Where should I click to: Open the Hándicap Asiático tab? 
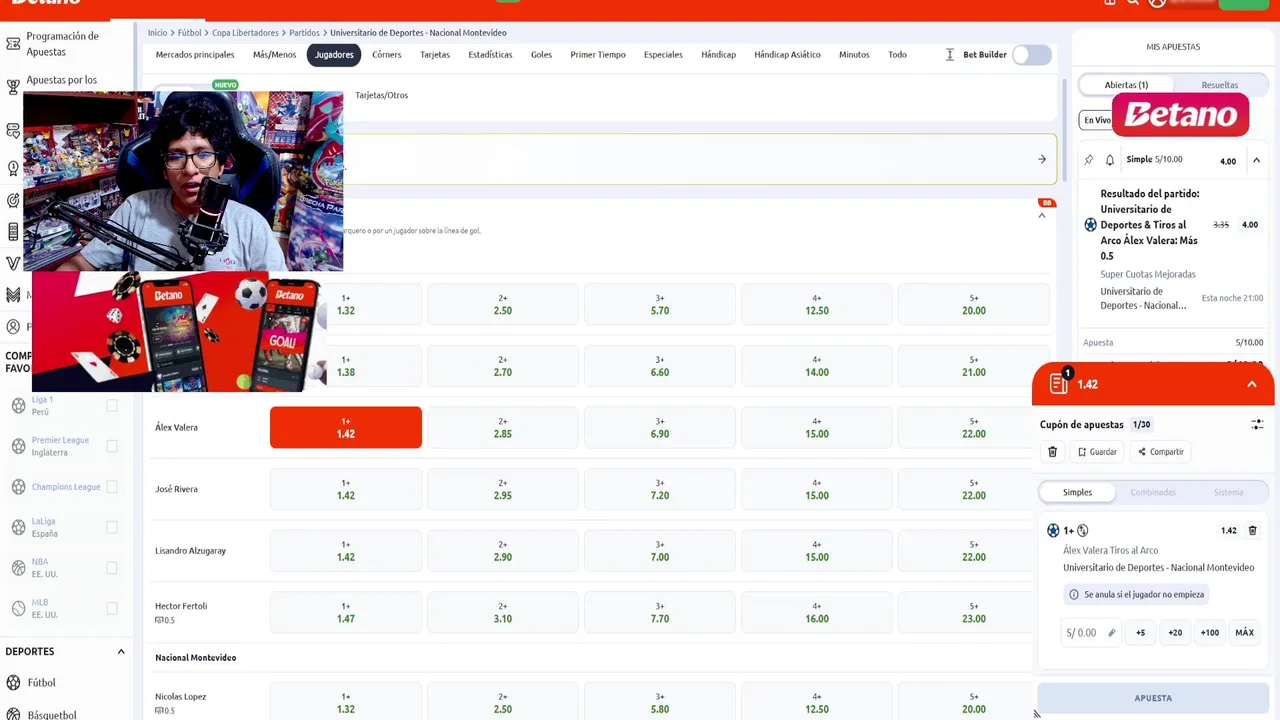tap(787, 55)
